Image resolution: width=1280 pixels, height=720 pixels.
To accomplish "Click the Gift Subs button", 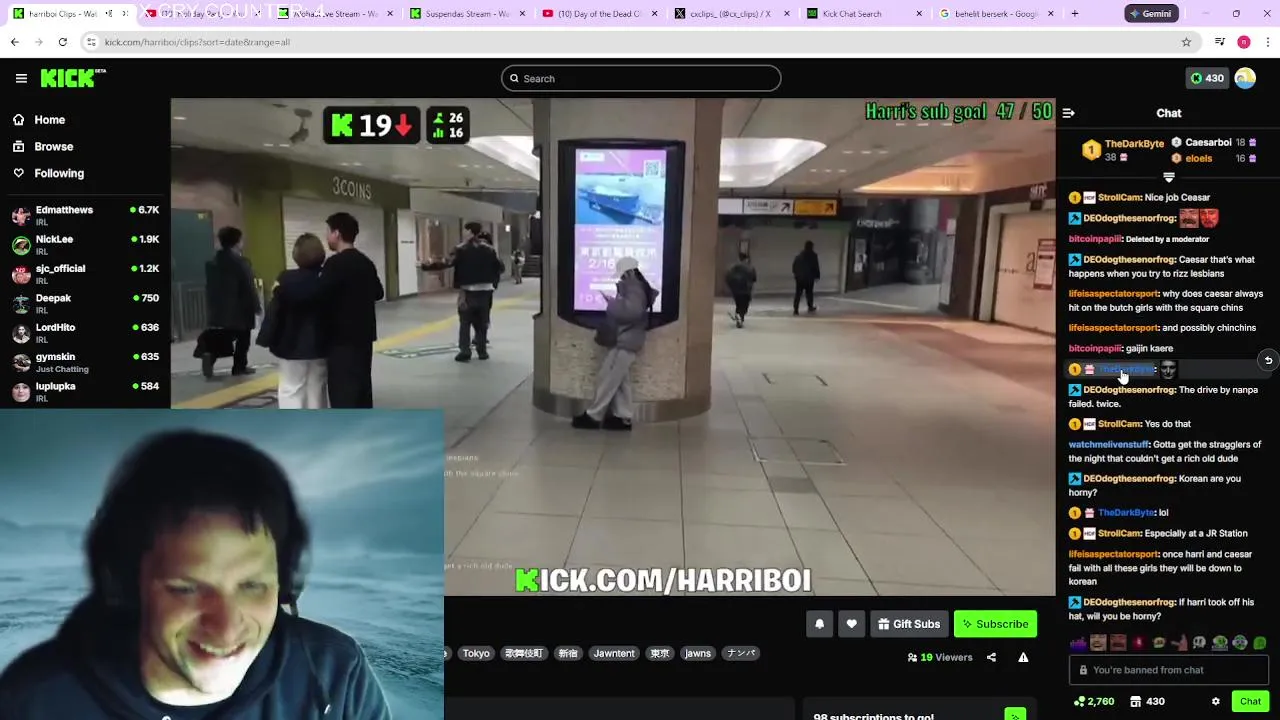I will [x=909, y=624].
